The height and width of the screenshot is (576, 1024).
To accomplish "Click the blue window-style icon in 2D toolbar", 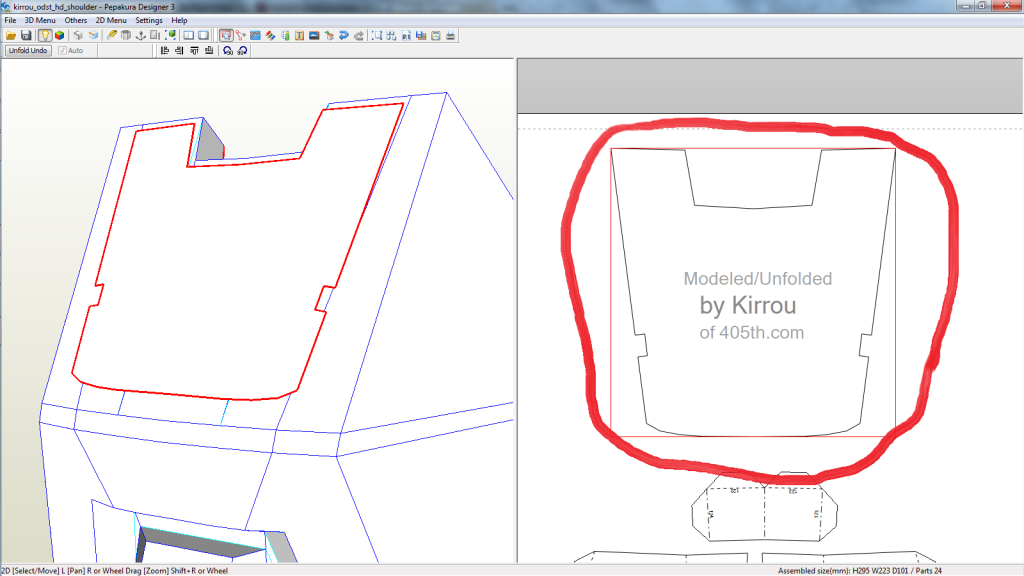I will click(x=255, y=35).
